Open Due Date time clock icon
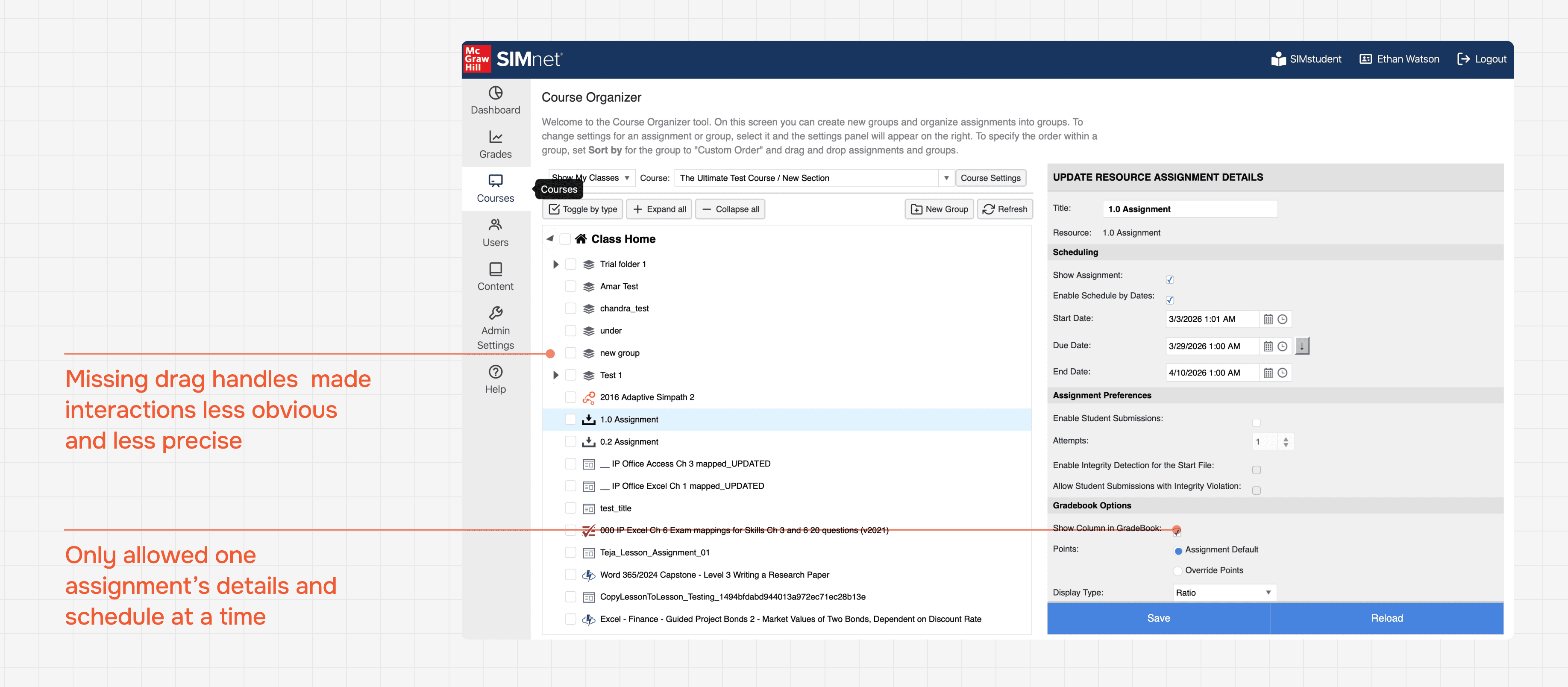The image size is (1568, 687). click(1282, 346)
